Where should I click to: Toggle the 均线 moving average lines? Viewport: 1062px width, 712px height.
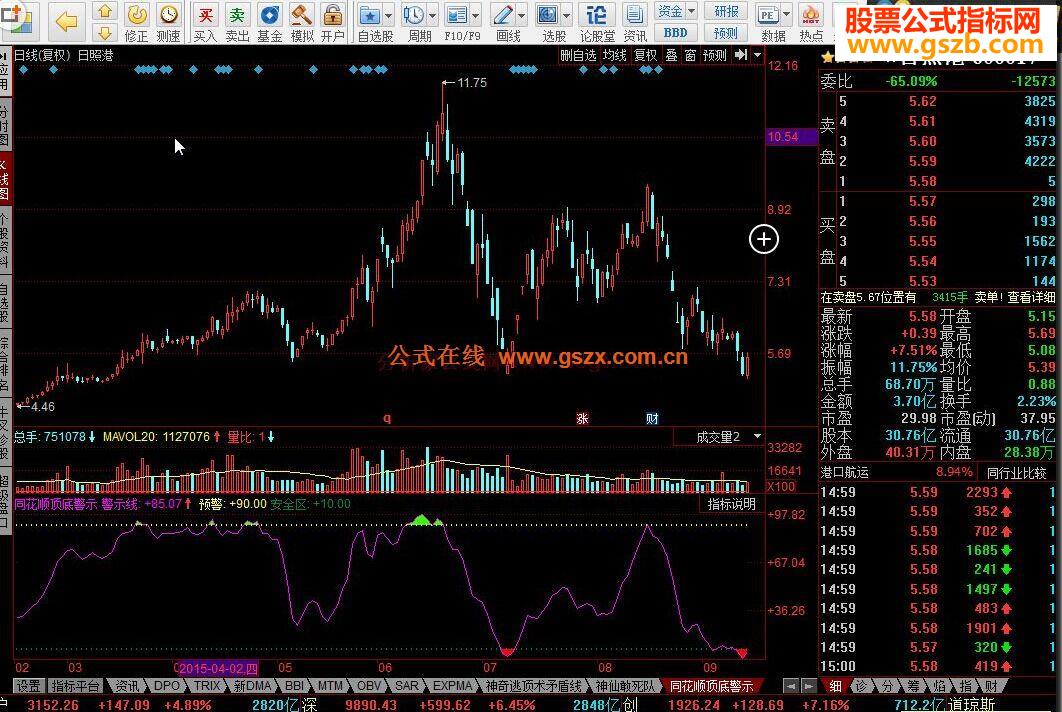(615, 55)
